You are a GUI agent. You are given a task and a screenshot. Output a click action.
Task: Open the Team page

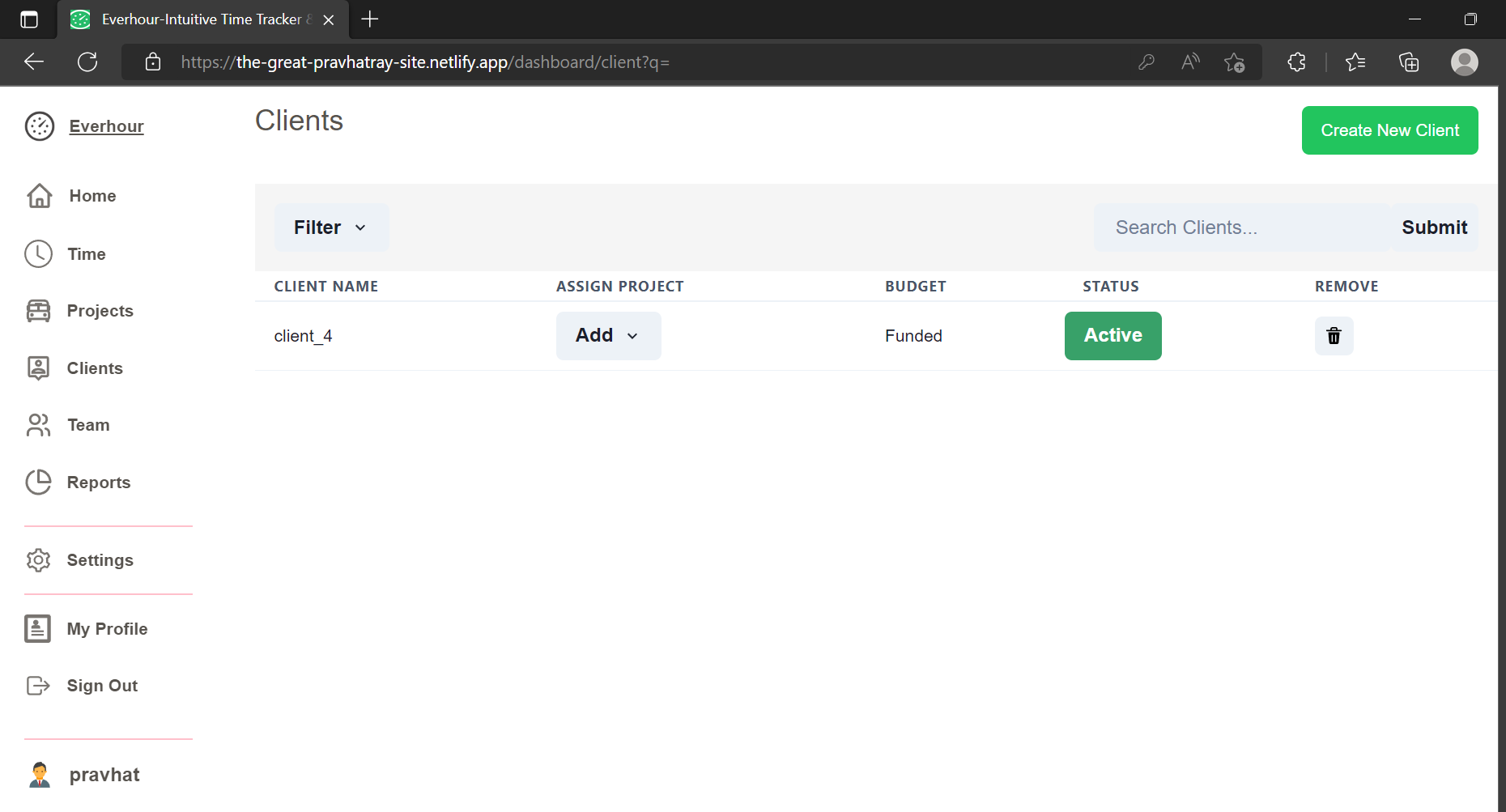88,425
